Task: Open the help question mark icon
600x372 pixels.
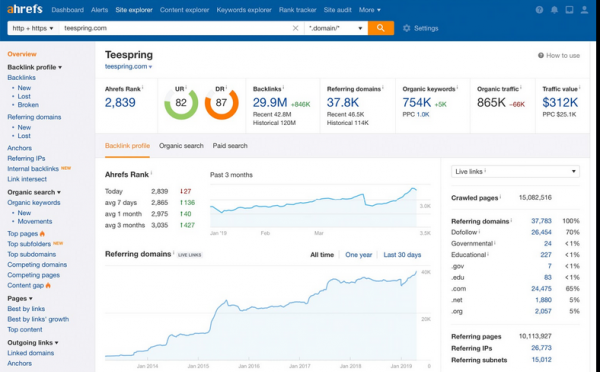Action: 539,10
